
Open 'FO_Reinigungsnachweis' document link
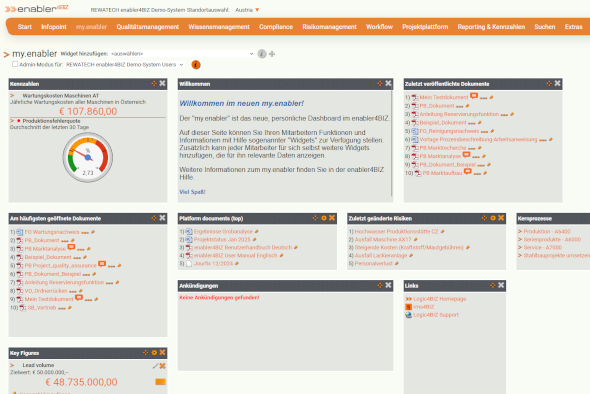449,131
